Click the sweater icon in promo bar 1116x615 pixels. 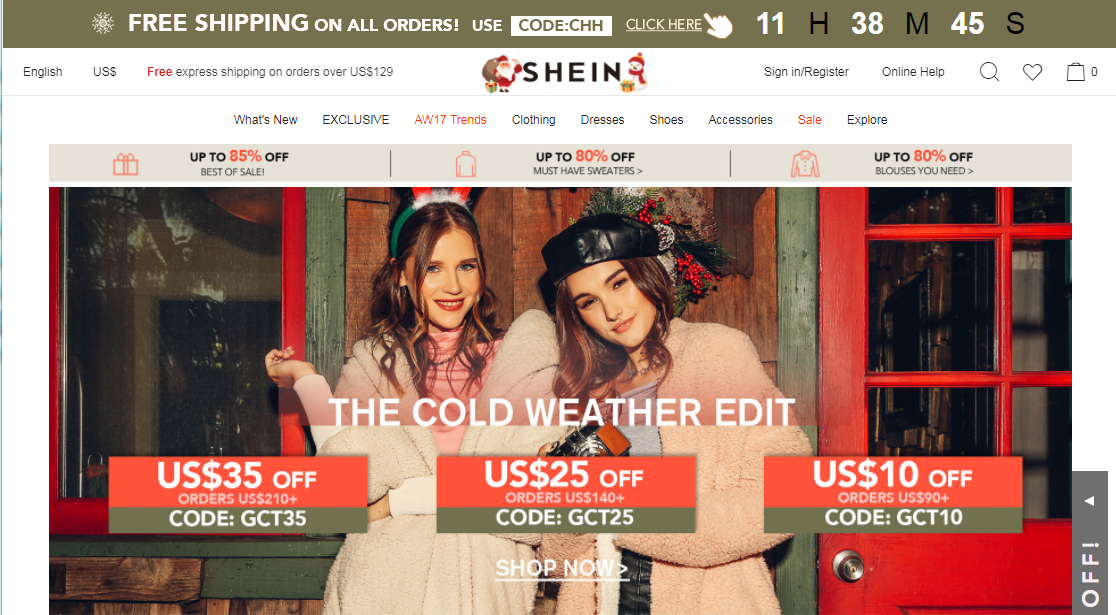tap(465, 164)
